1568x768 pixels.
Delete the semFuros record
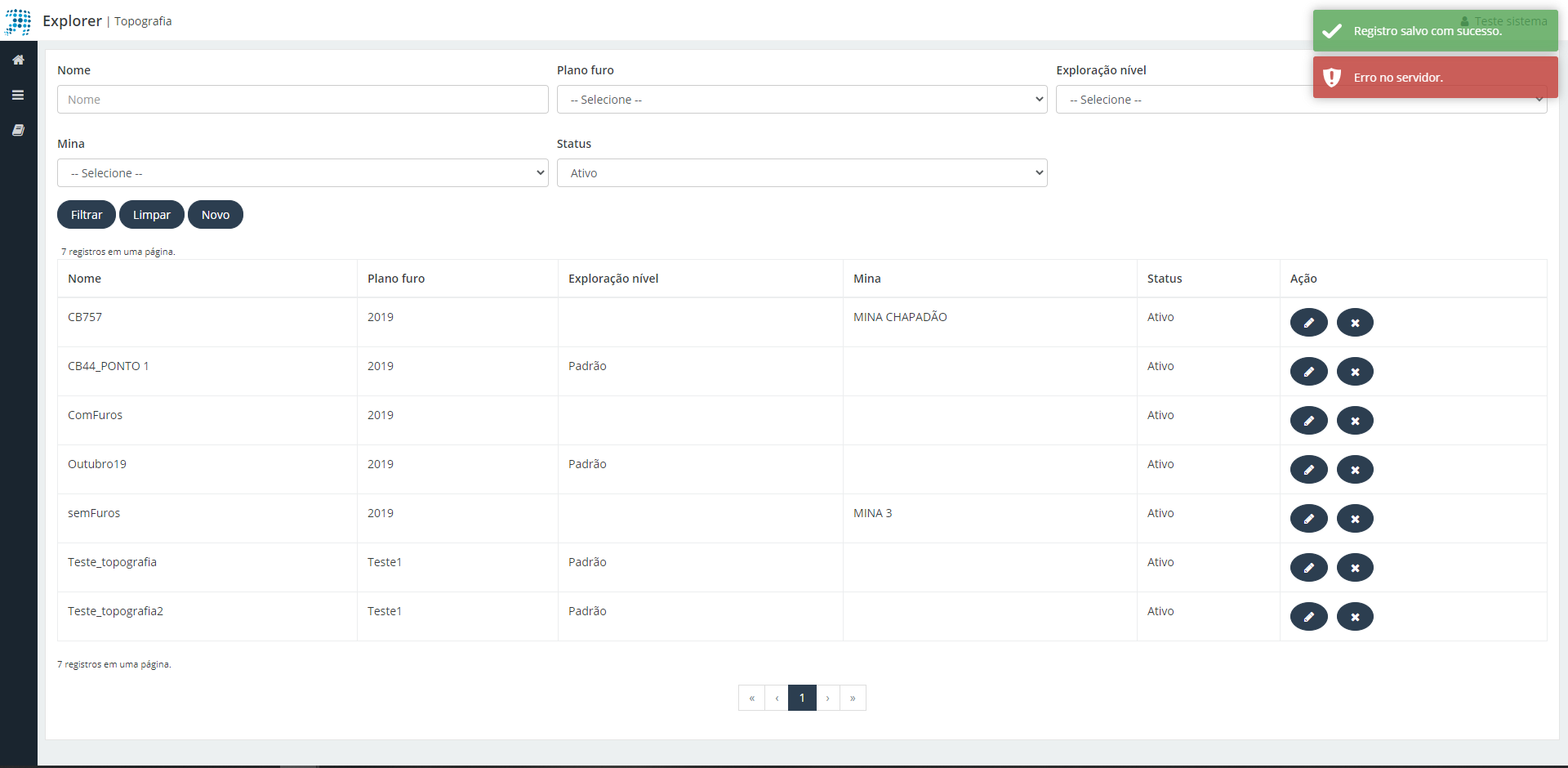[1355, 519]
